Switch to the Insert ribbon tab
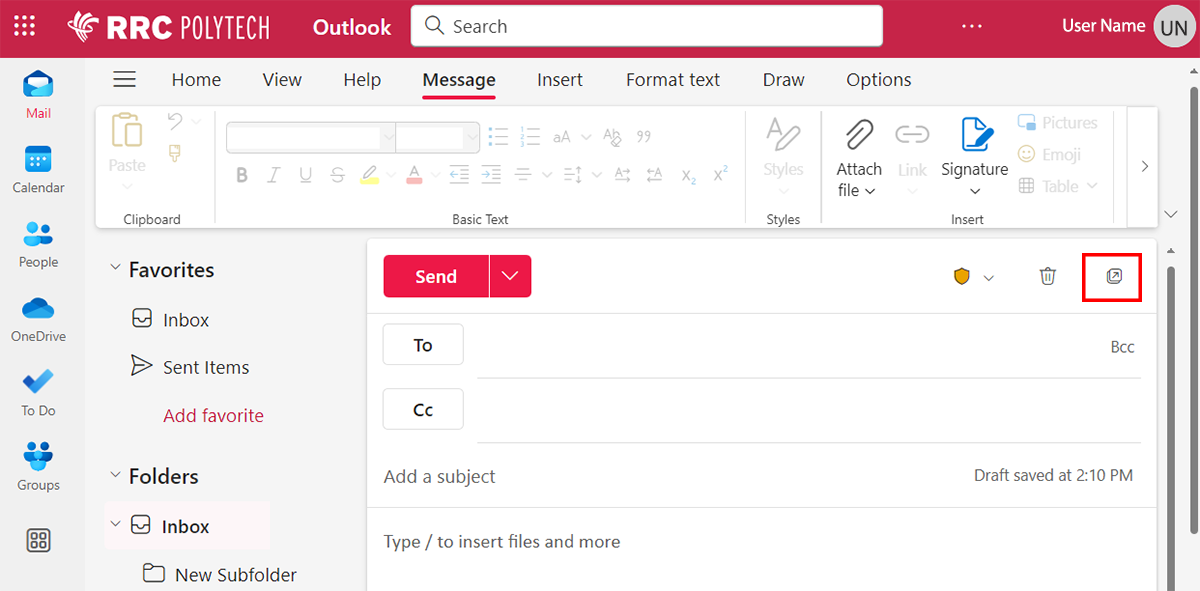The image size is (1200, 591). click(559, 80)
